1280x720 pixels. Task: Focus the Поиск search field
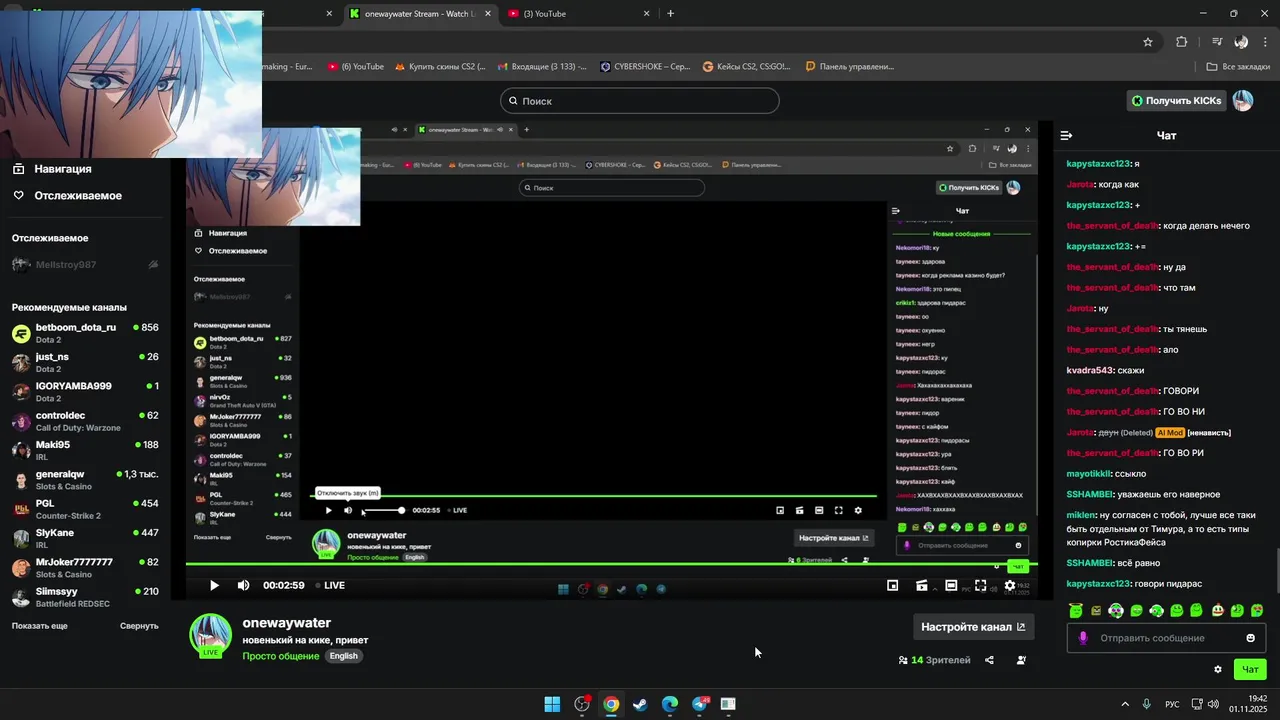[x=640, y=101]
